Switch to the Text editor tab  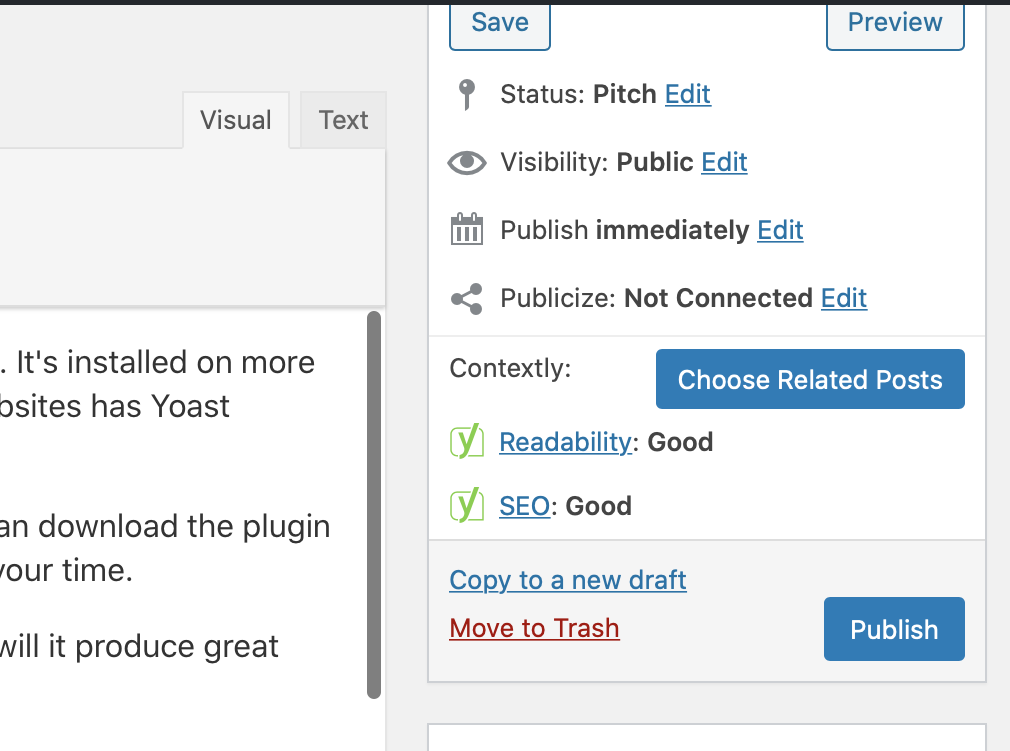point(342,120)
